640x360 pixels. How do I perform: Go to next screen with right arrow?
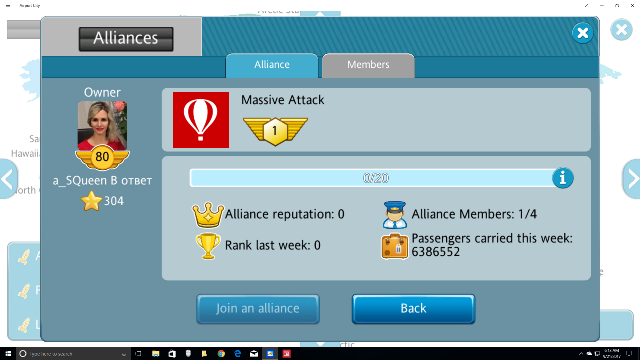tap(632, 179)
